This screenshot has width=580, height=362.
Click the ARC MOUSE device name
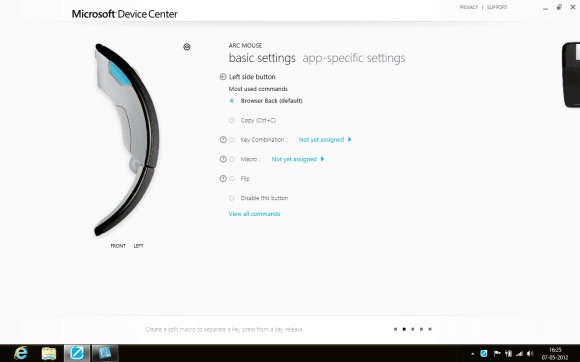coord(245,45)
